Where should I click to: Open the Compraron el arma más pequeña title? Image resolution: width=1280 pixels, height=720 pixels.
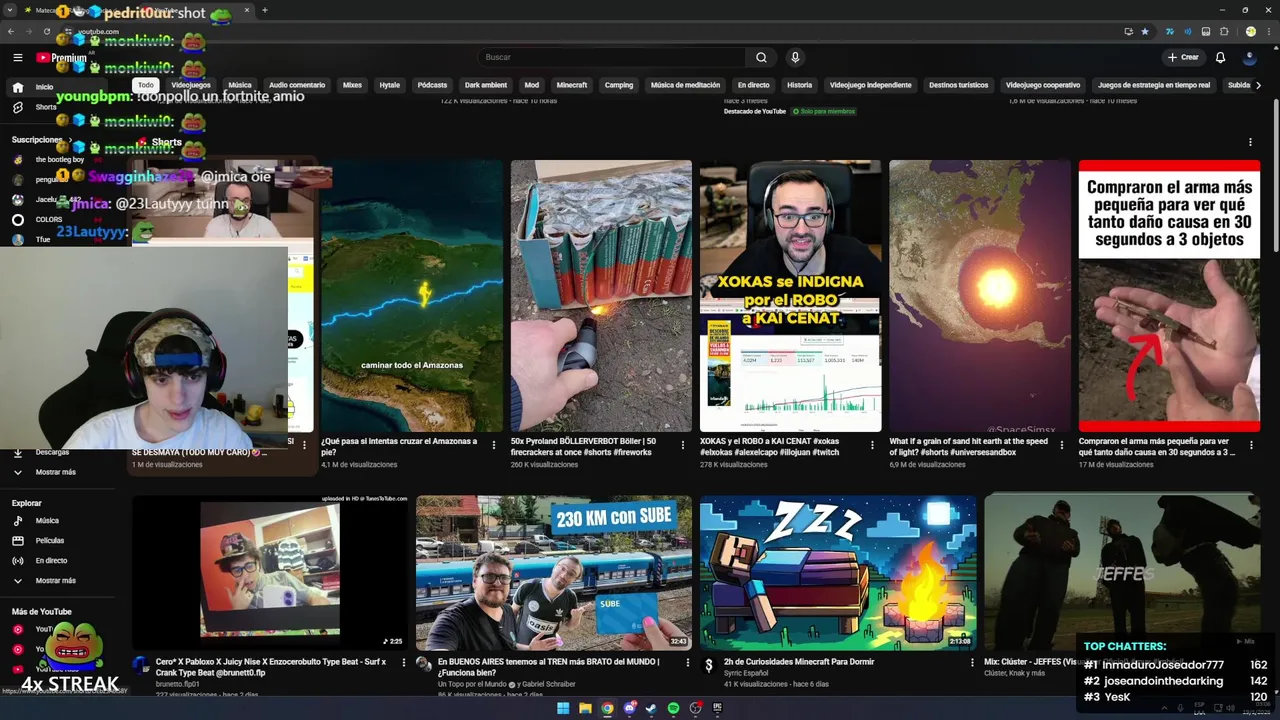point(1157,446)
